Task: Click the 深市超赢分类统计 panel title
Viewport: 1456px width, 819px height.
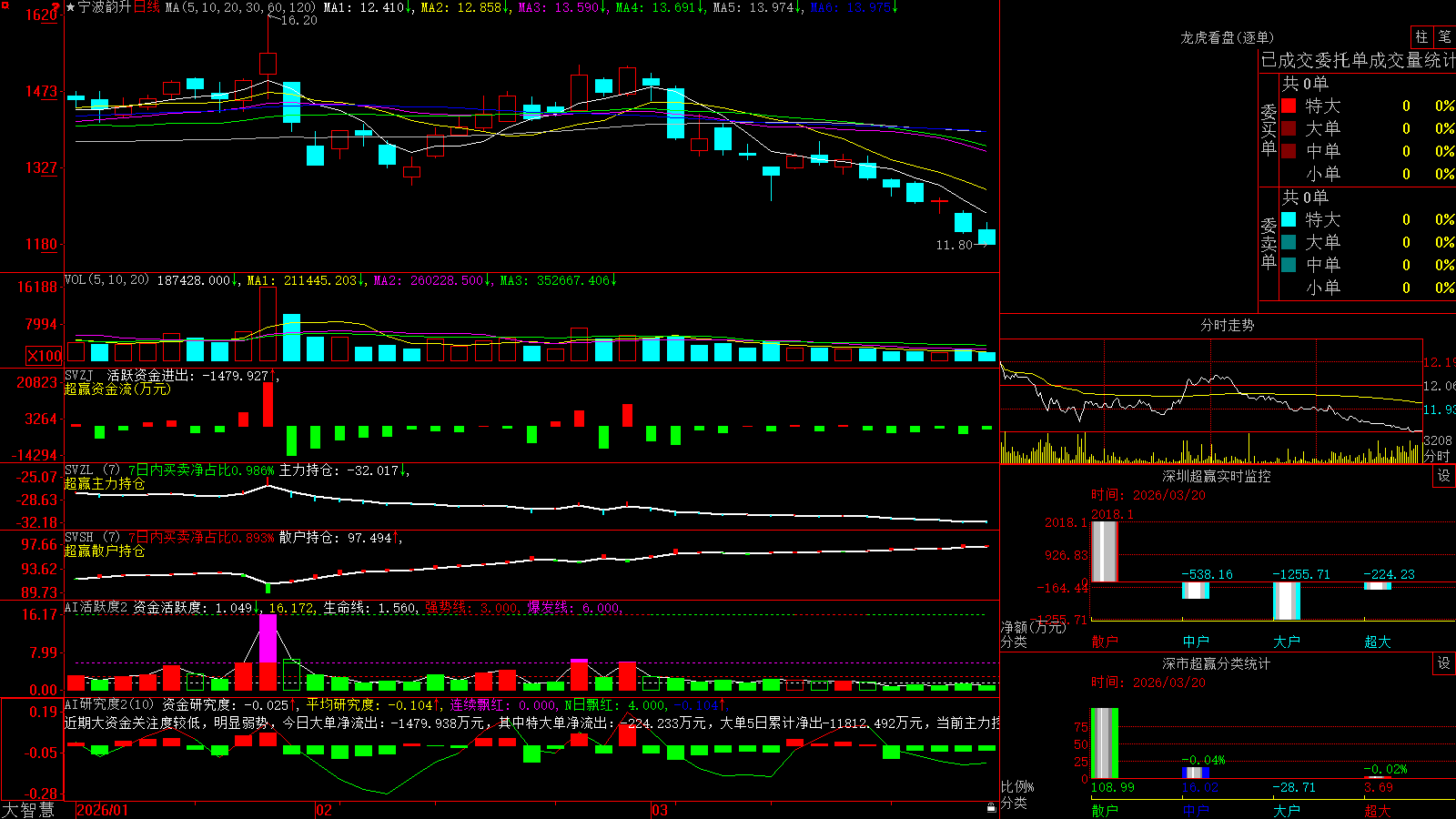Action: tap(1217, 663)
